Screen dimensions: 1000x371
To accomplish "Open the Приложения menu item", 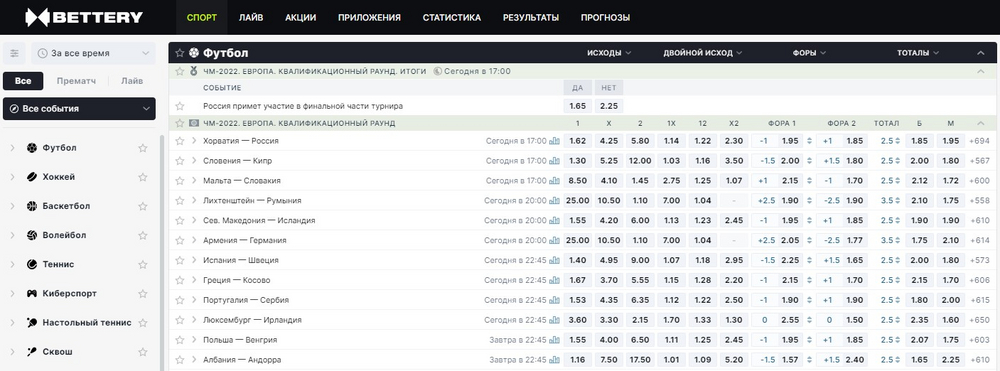I will [369, 17].
